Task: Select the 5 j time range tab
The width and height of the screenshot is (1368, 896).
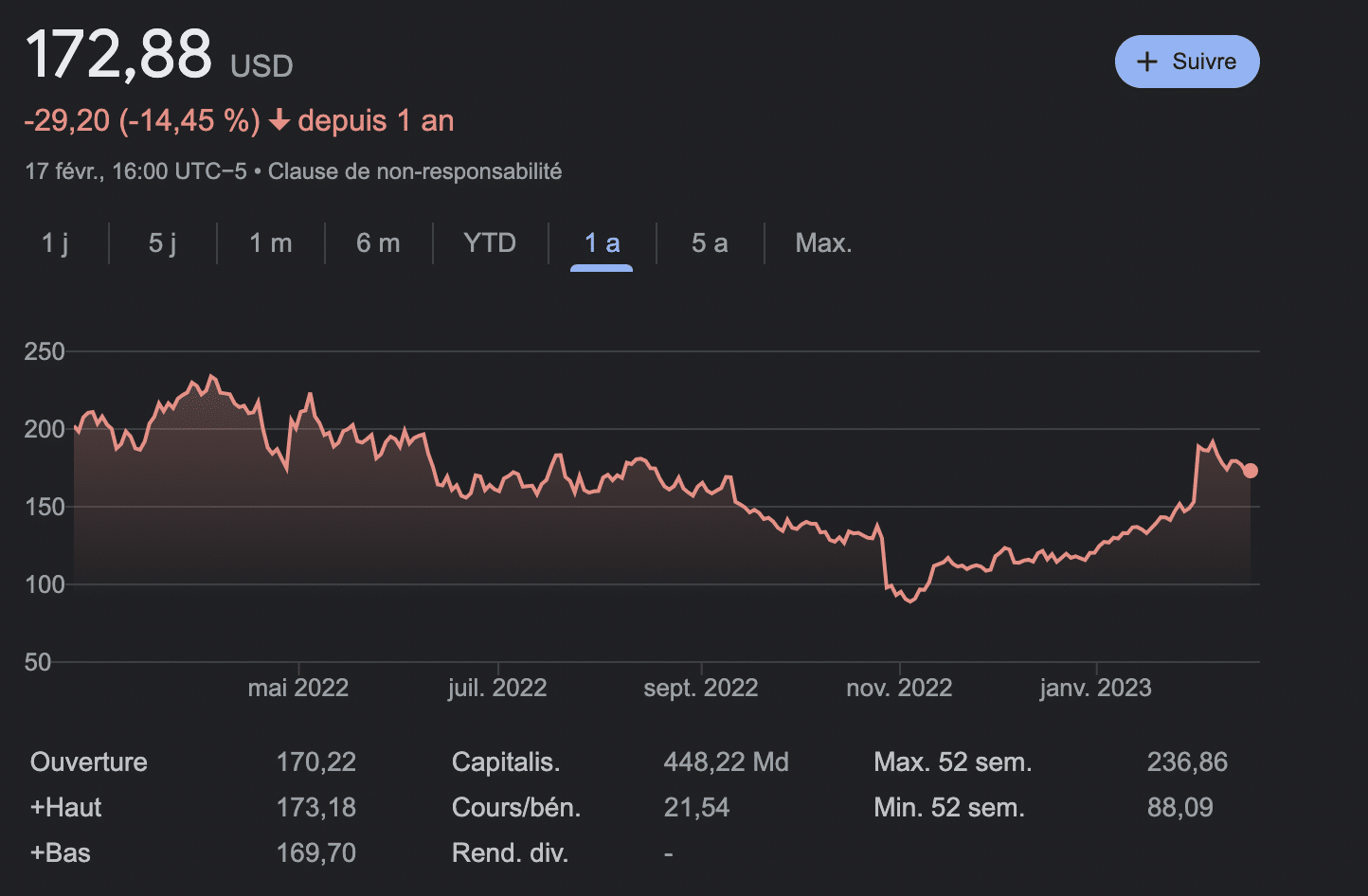Action: coord(163,243)
